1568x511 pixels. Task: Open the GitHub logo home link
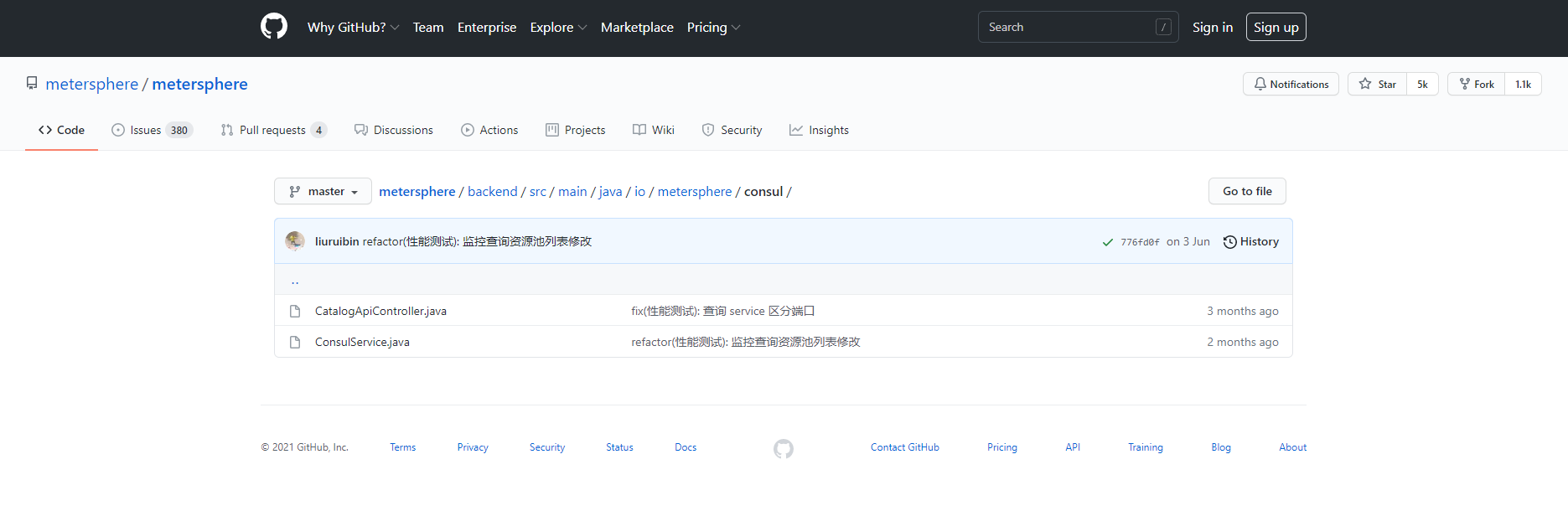coord(274,27)
